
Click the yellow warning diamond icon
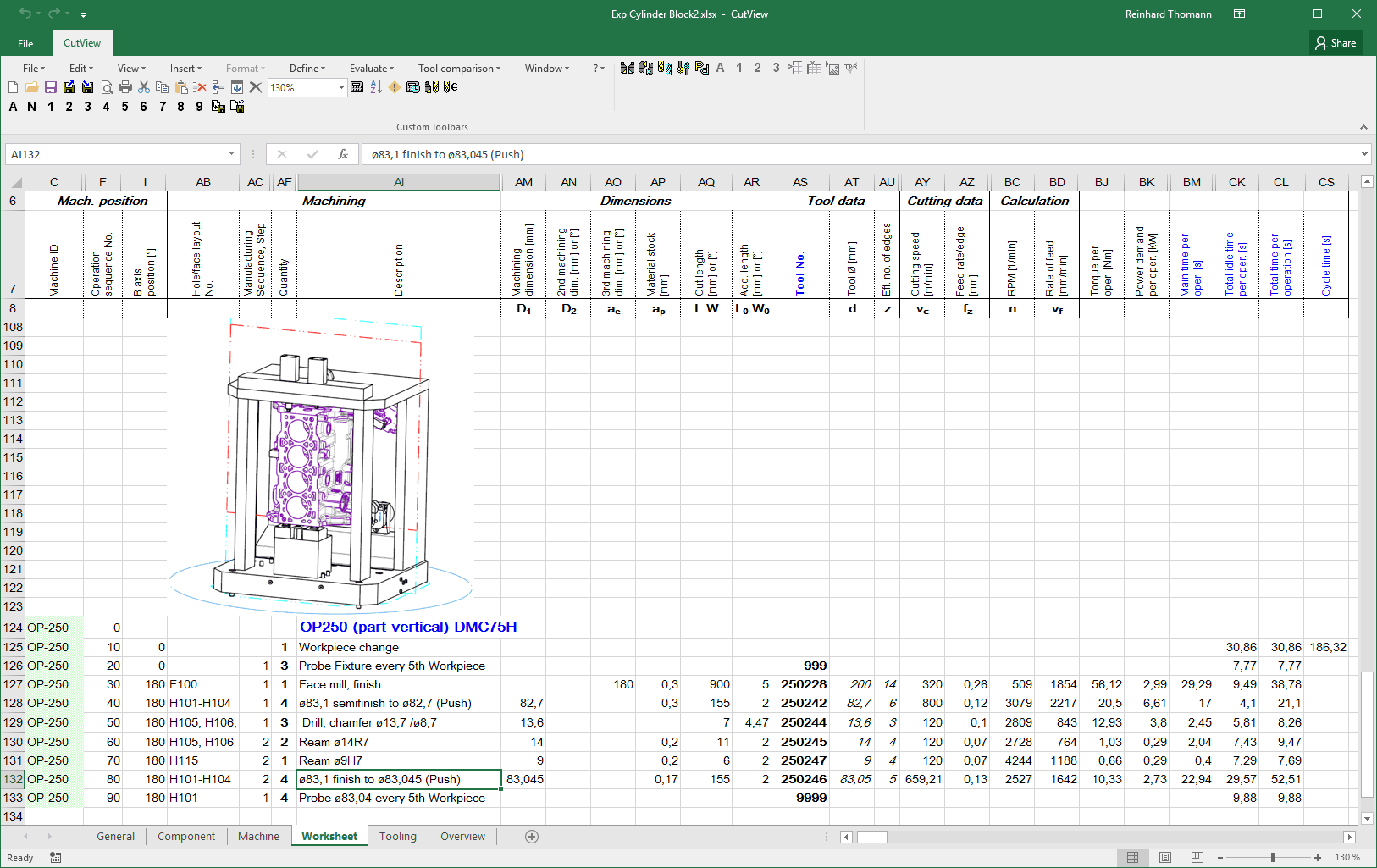[395, 87]
